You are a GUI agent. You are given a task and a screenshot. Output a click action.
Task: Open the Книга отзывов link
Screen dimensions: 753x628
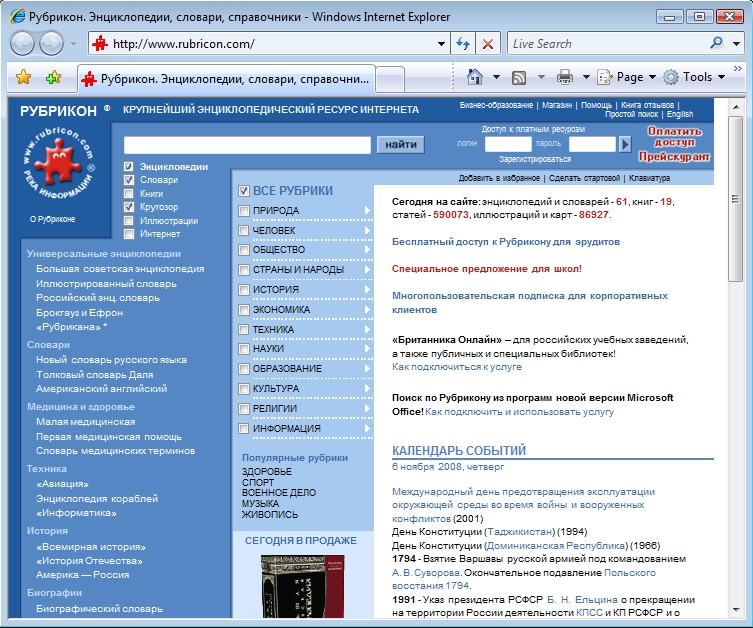pyautogui.click(x=647, y=105)
